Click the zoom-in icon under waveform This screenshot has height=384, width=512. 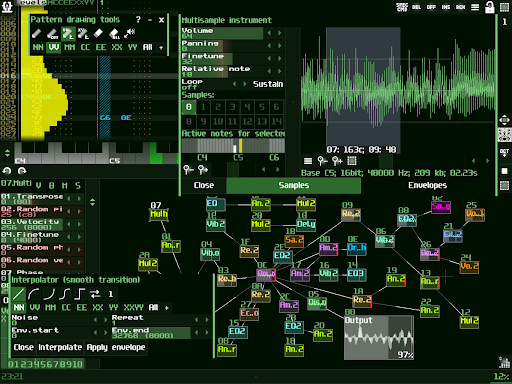[x=337, y=161]
